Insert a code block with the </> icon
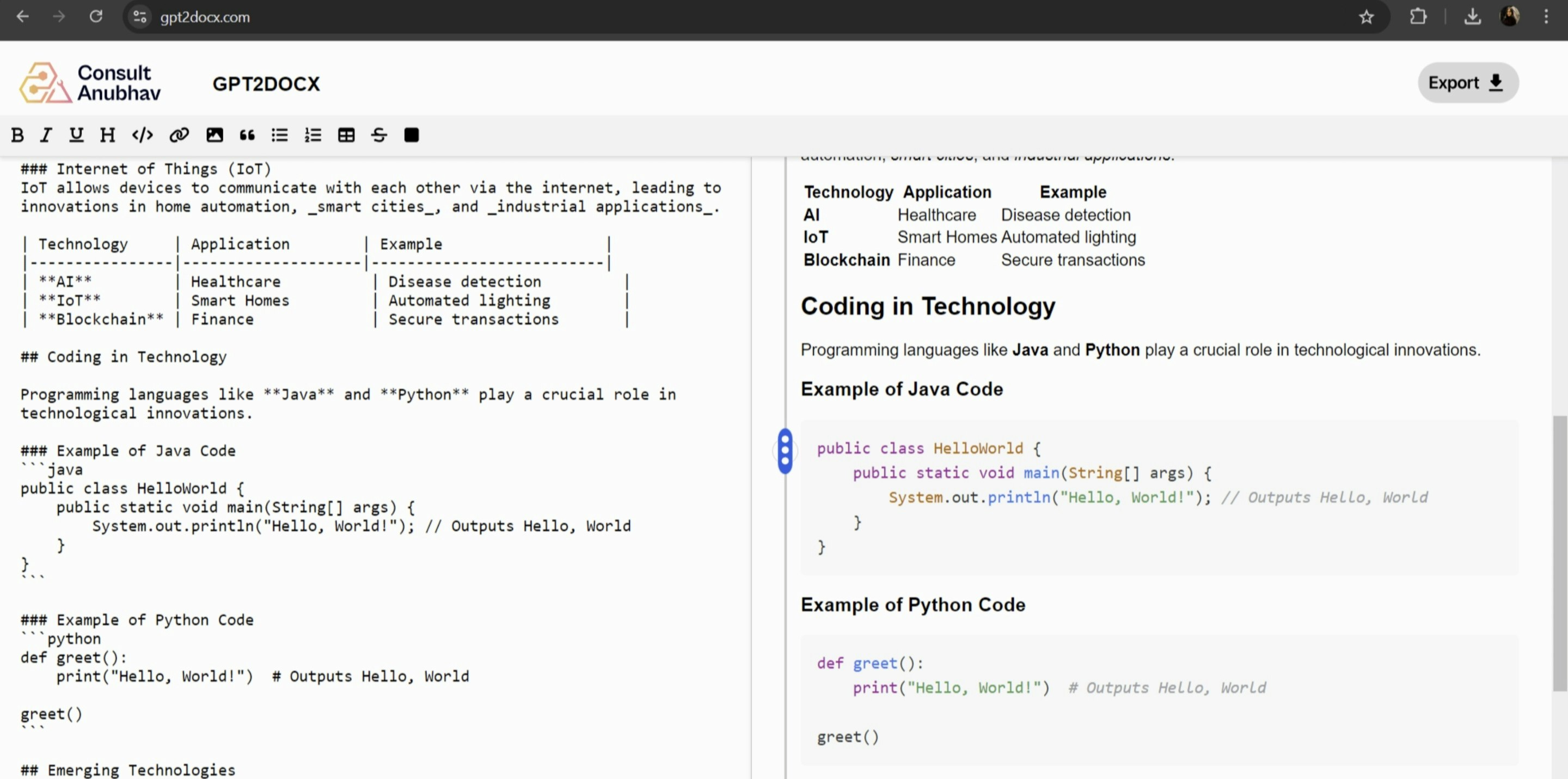Image resolution: width=1568 pixels, height=779 pixels. coord(143,135)
